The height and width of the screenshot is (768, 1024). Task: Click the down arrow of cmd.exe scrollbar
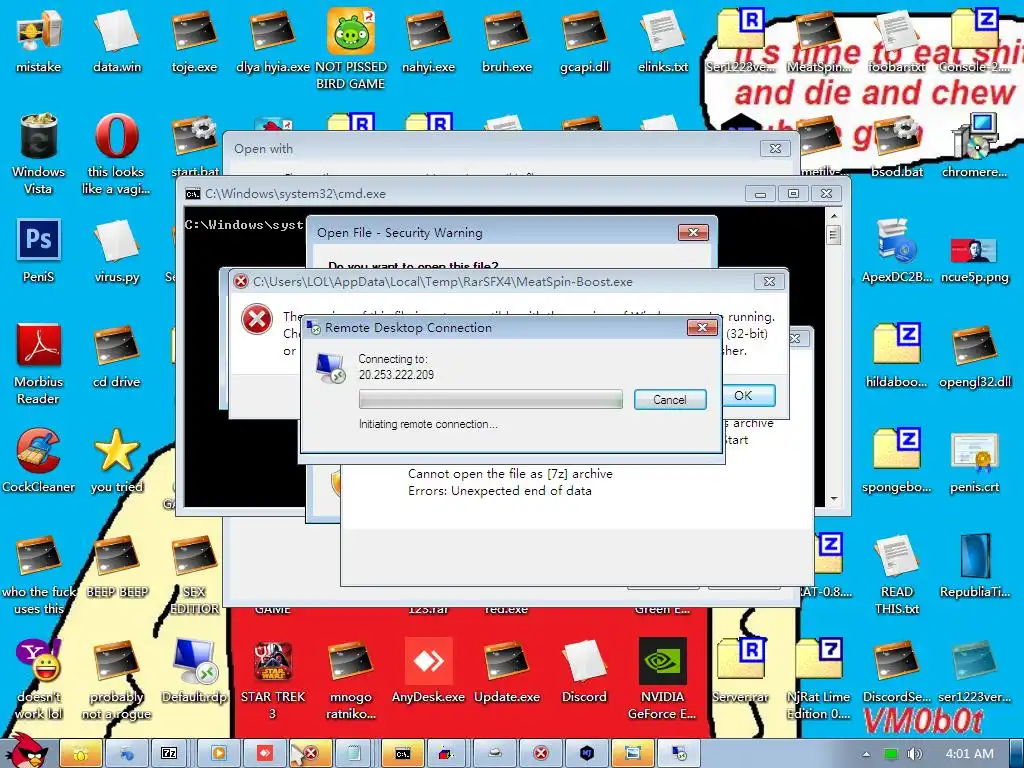click(x=833, y=498)
